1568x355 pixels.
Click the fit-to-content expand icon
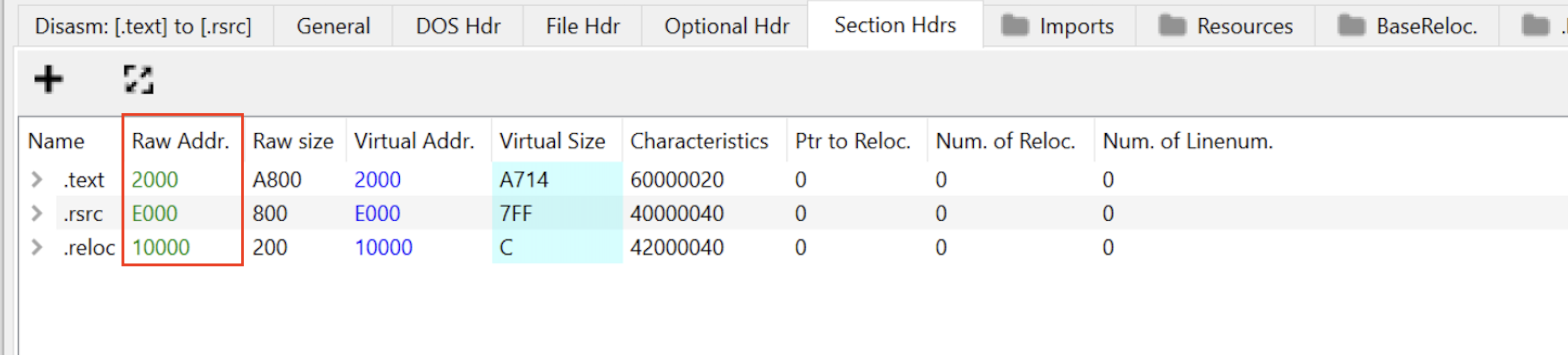coord(139,79)
